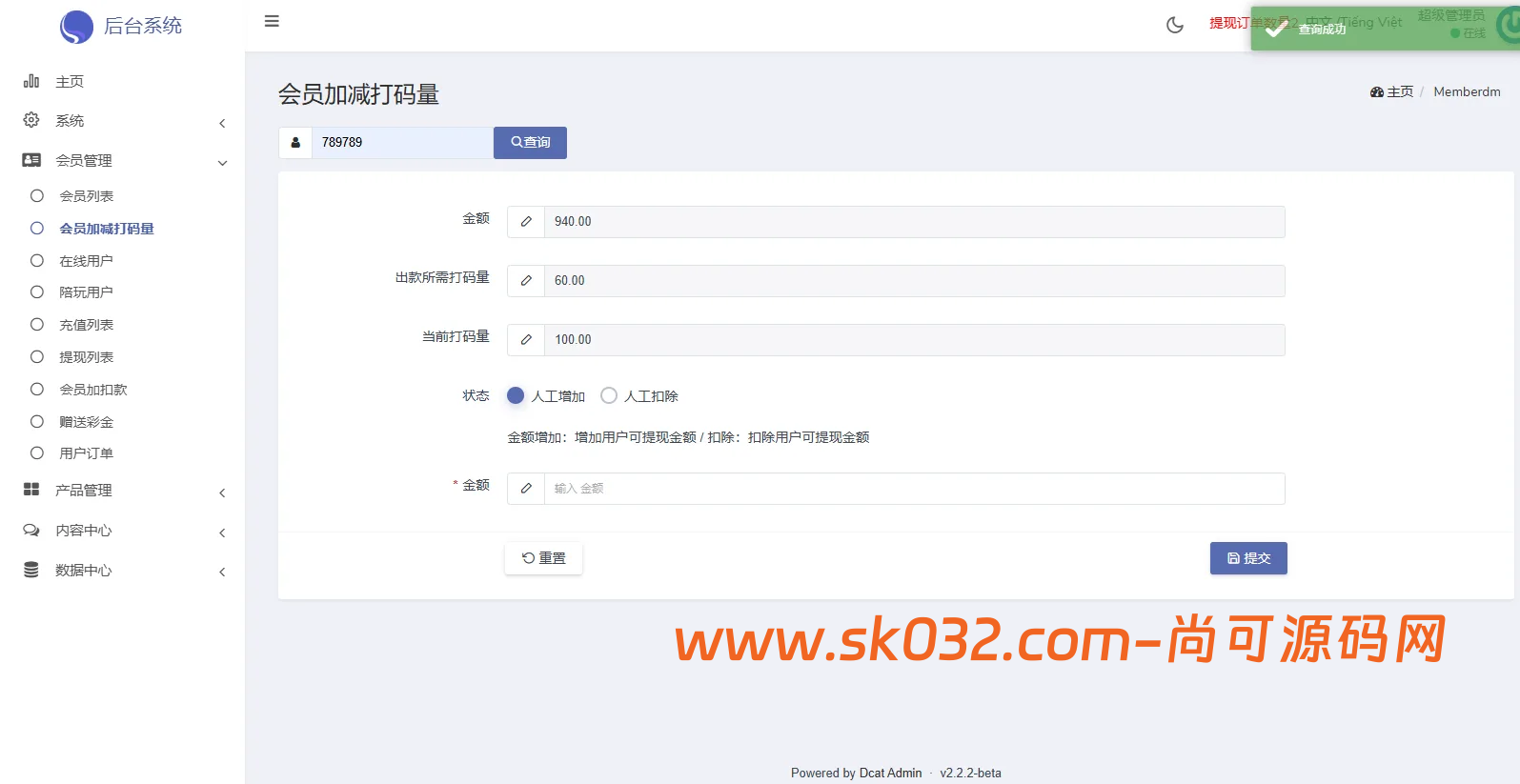Click the 数据中心 database icon
1520x784 pixels.
click(31, 570)
